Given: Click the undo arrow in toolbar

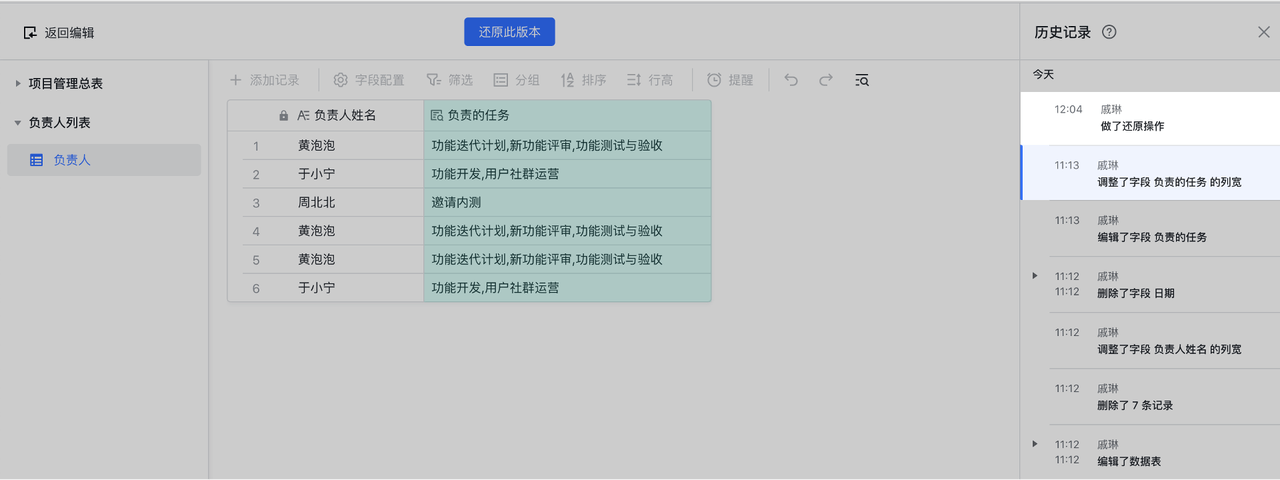Looking at the screenshot, I should point(791,80).
